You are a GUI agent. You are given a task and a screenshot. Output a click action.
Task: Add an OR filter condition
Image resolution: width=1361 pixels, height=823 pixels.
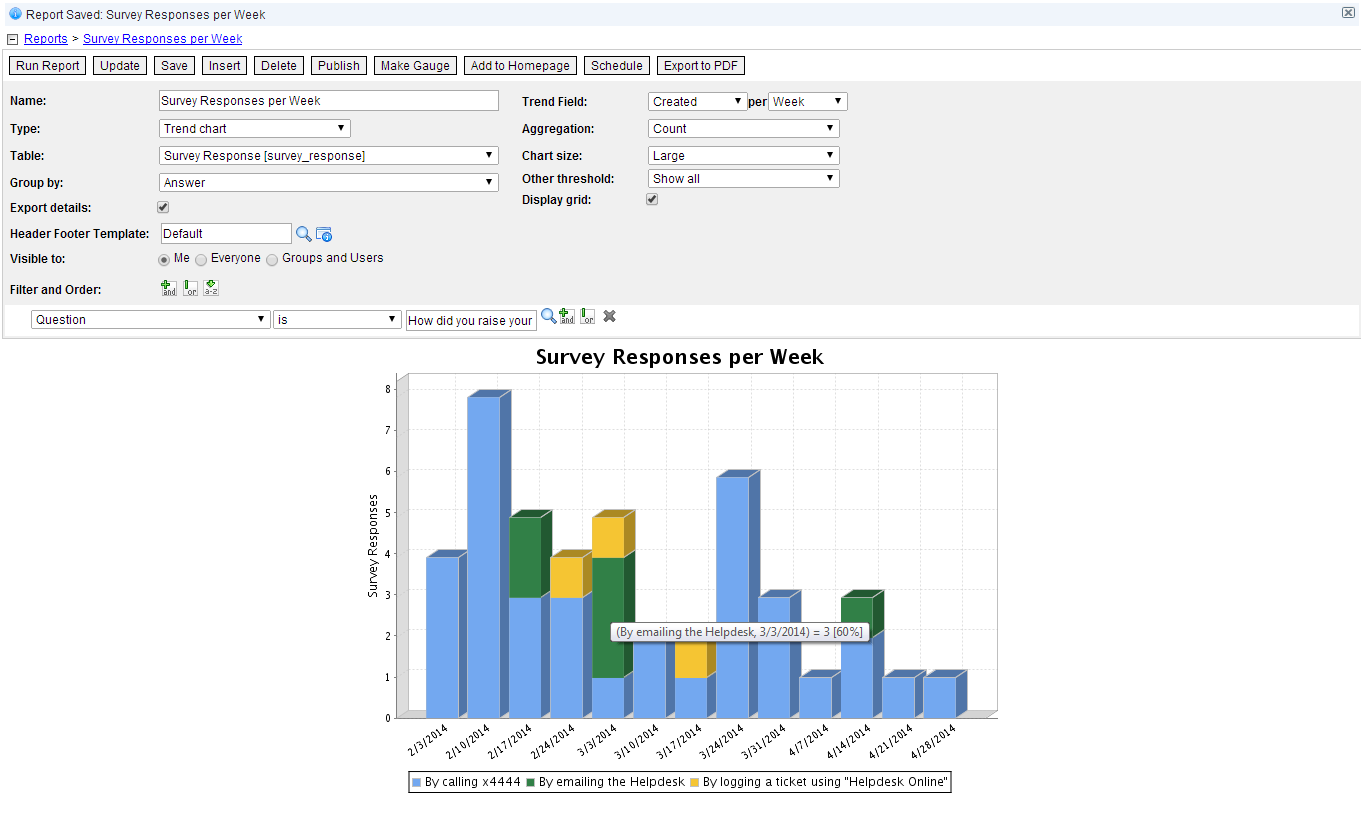190,288
